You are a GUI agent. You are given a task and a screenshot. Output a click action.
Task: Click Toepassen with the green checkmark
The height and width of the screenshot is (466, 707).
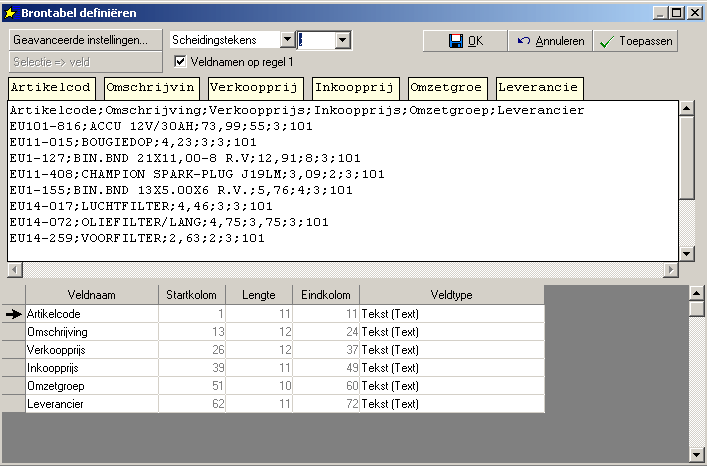(634, 41)
